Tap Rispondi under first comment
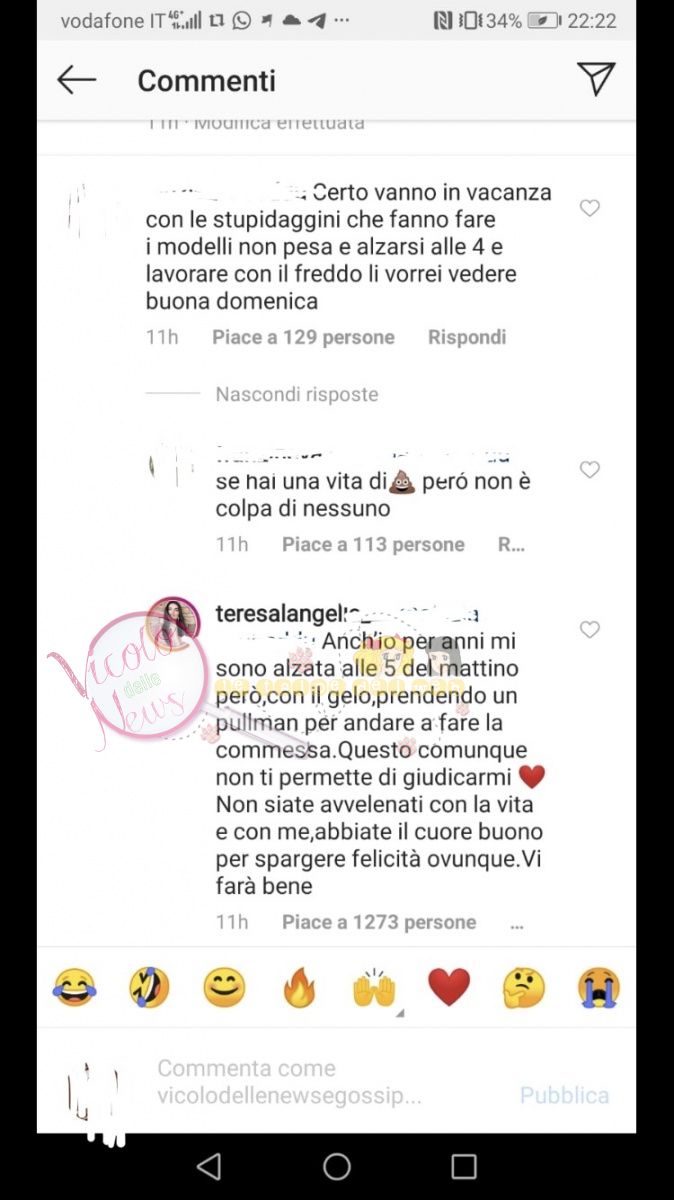This screenshot has width=674, height=1200. pyautogui.click(x=467, y=337)
